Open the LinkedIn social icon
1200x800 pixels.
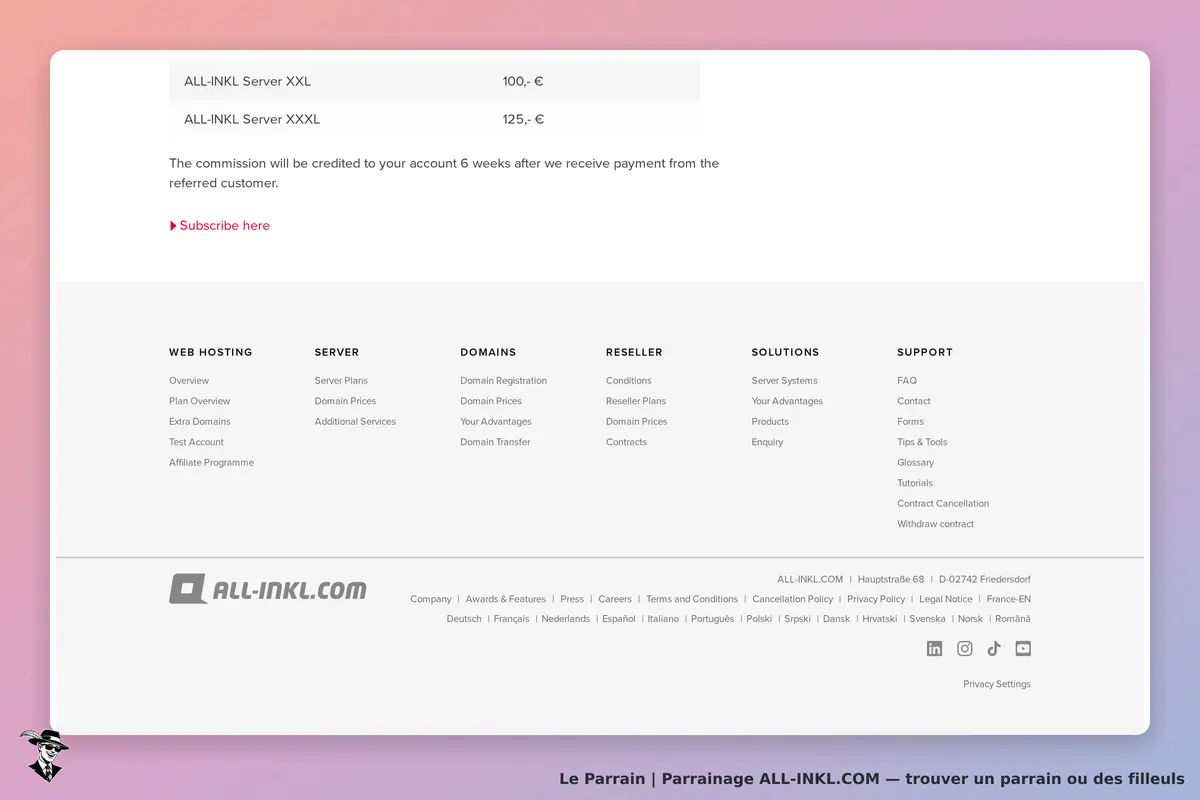pos(934,648)
